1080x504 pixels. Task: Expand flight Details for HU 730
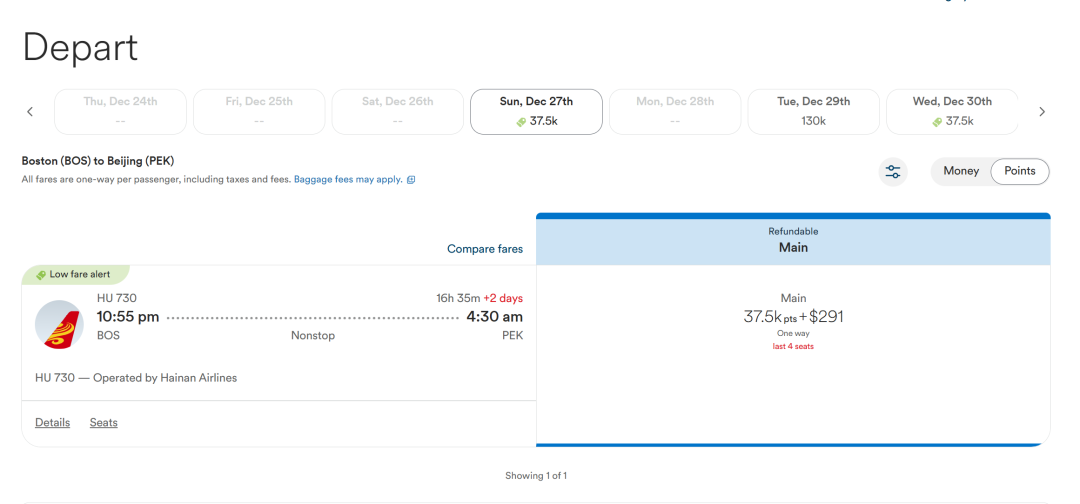pos(52,423)
